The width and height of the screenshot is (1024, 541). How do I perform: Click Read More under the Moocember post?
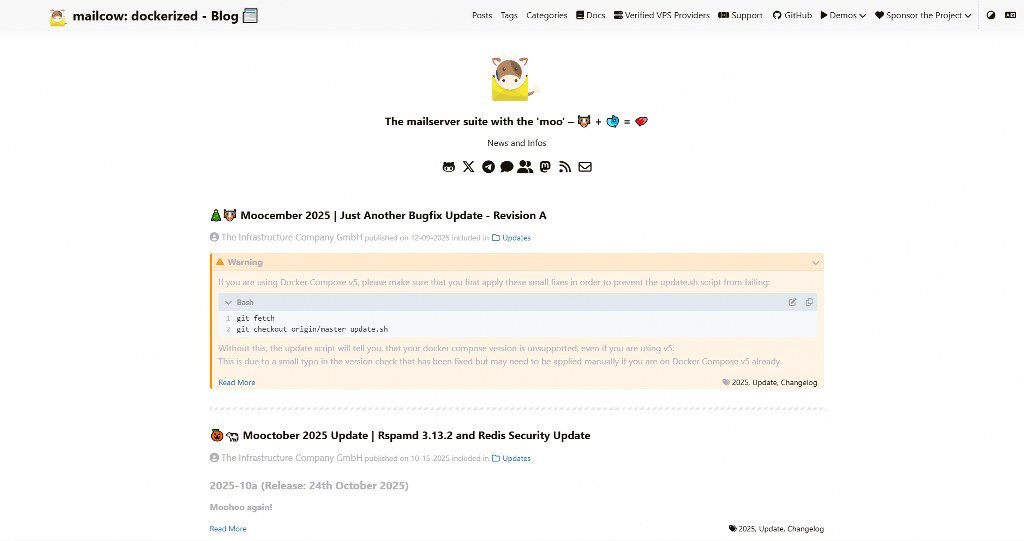236,383
